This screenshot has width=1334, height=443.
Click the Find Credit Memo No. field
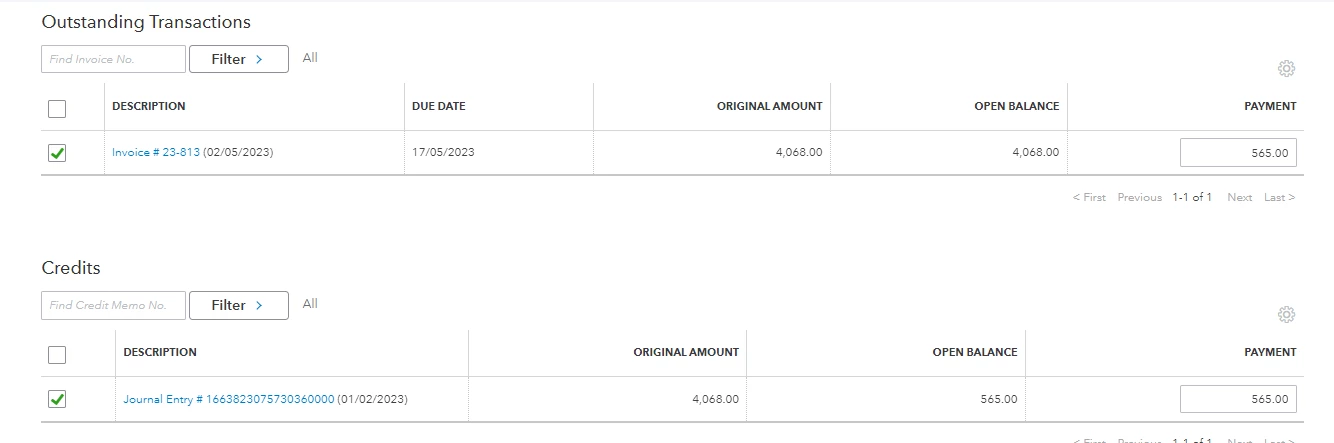[x=113, y=305]
